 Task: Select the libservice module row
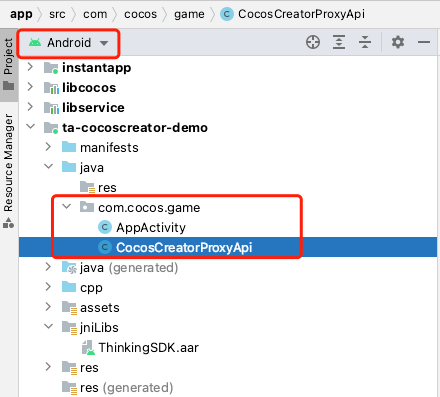point(228,107)
